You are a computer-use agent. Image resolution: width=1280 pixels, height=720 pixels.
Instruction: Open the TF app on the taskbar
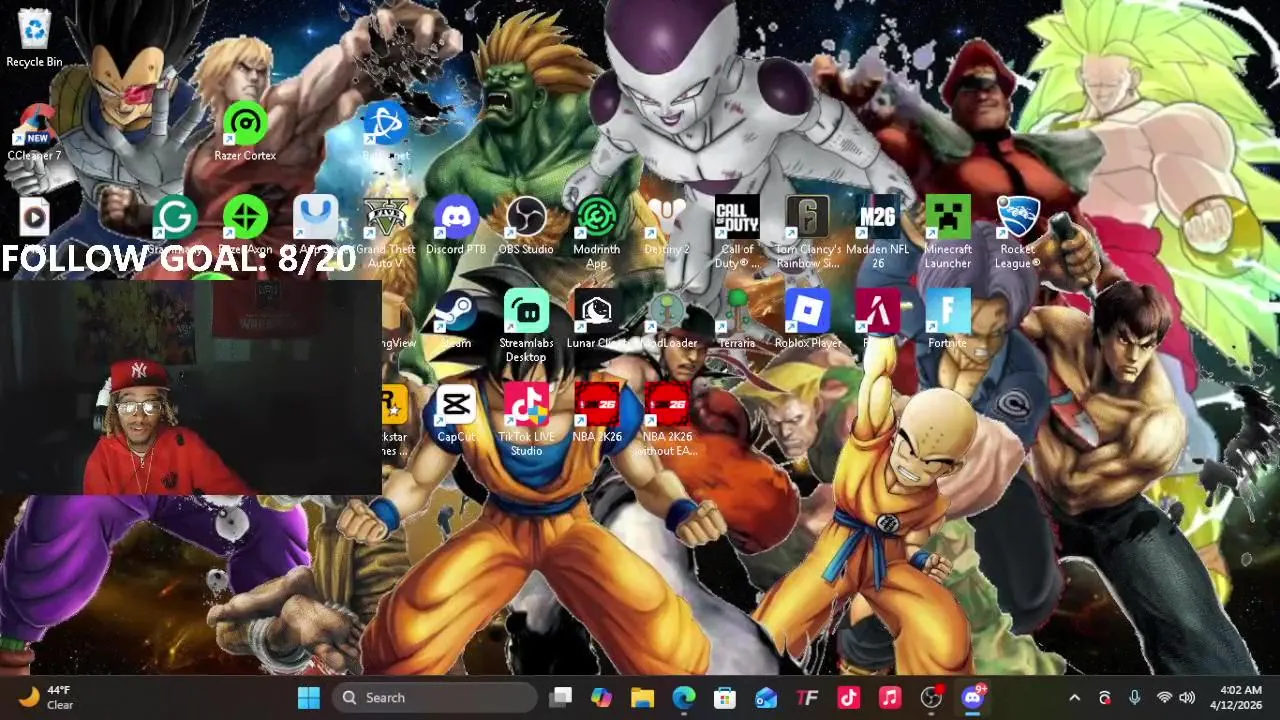click(x=807, y=698)
